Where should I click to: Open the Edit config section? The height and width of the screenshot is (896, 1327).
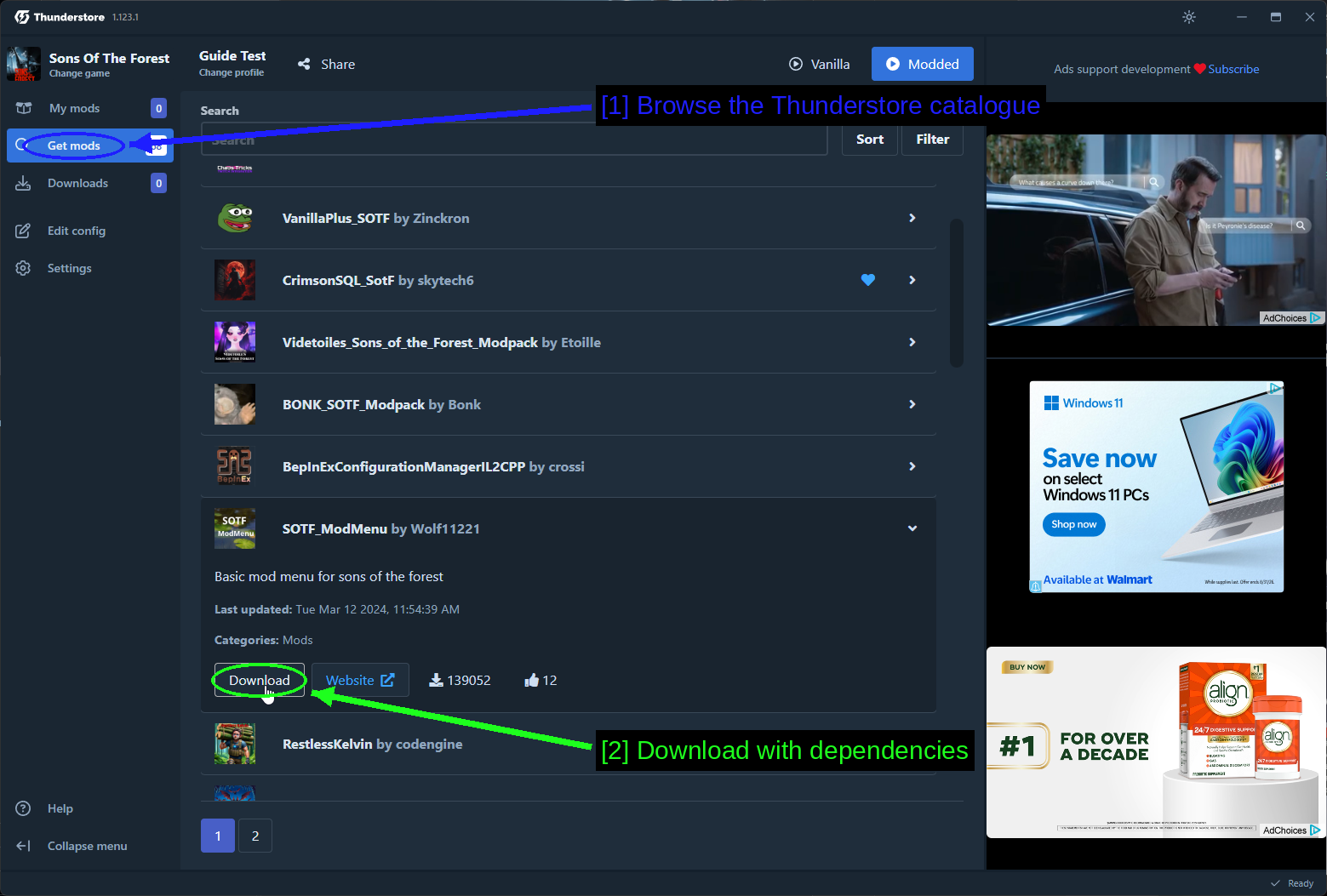click(90, 231)
